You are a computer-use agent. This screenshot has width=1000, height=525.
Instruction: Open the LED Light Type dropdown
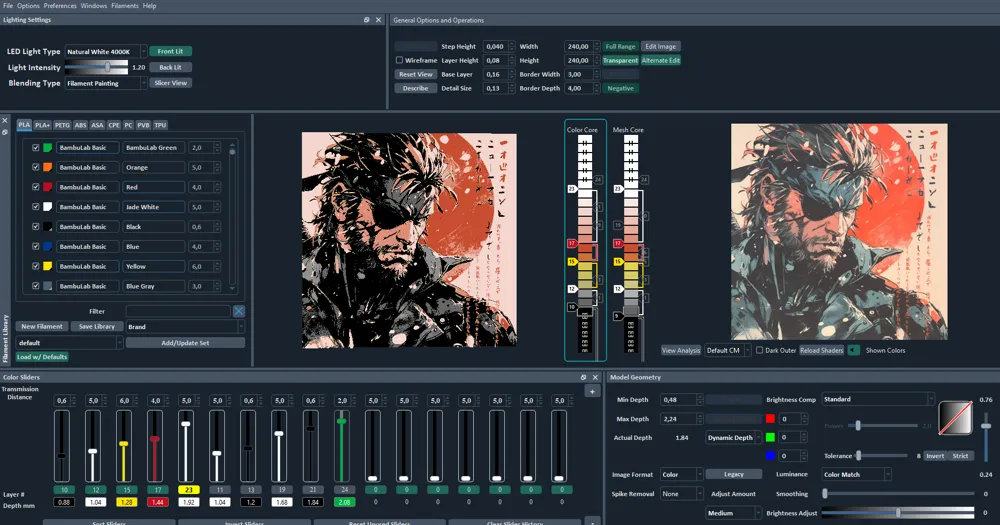pos(106,52)
